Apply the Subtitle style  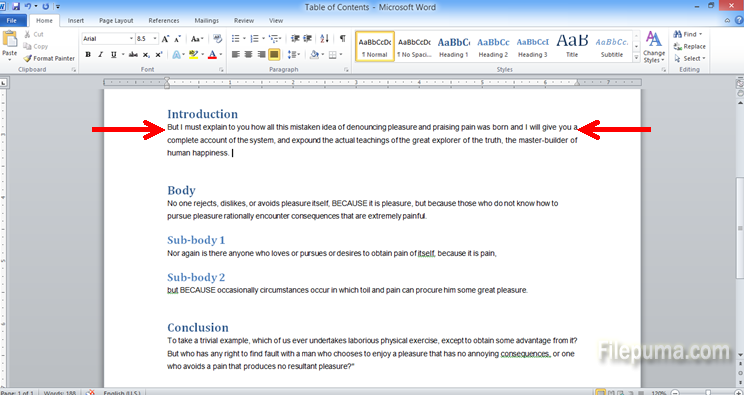[612, 47]
